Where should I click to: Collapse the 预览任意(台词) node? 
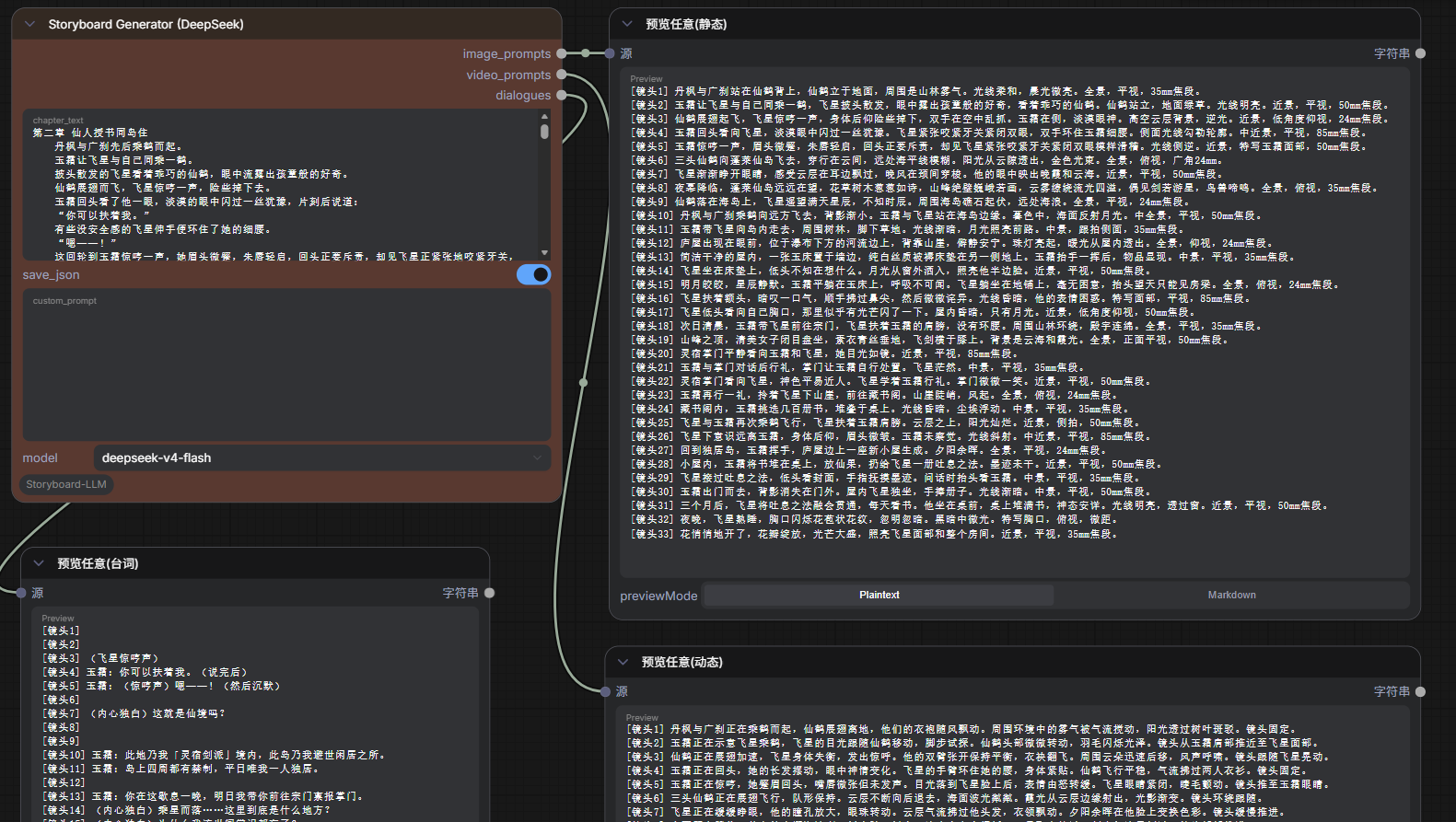[x=39, y=563]
